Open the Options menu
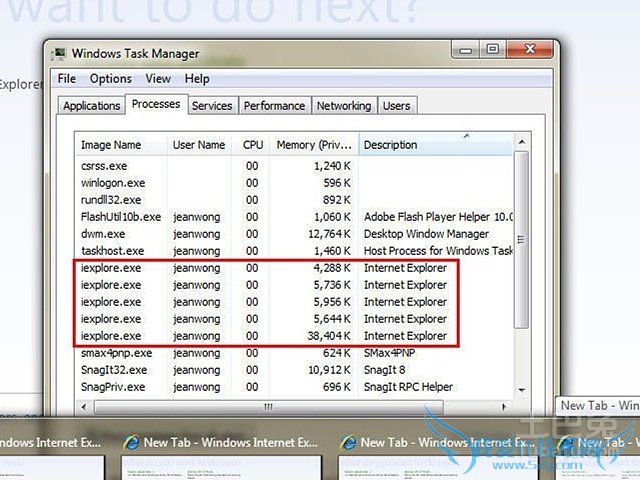This screenshot has width=640, height=480. [111, 78]
